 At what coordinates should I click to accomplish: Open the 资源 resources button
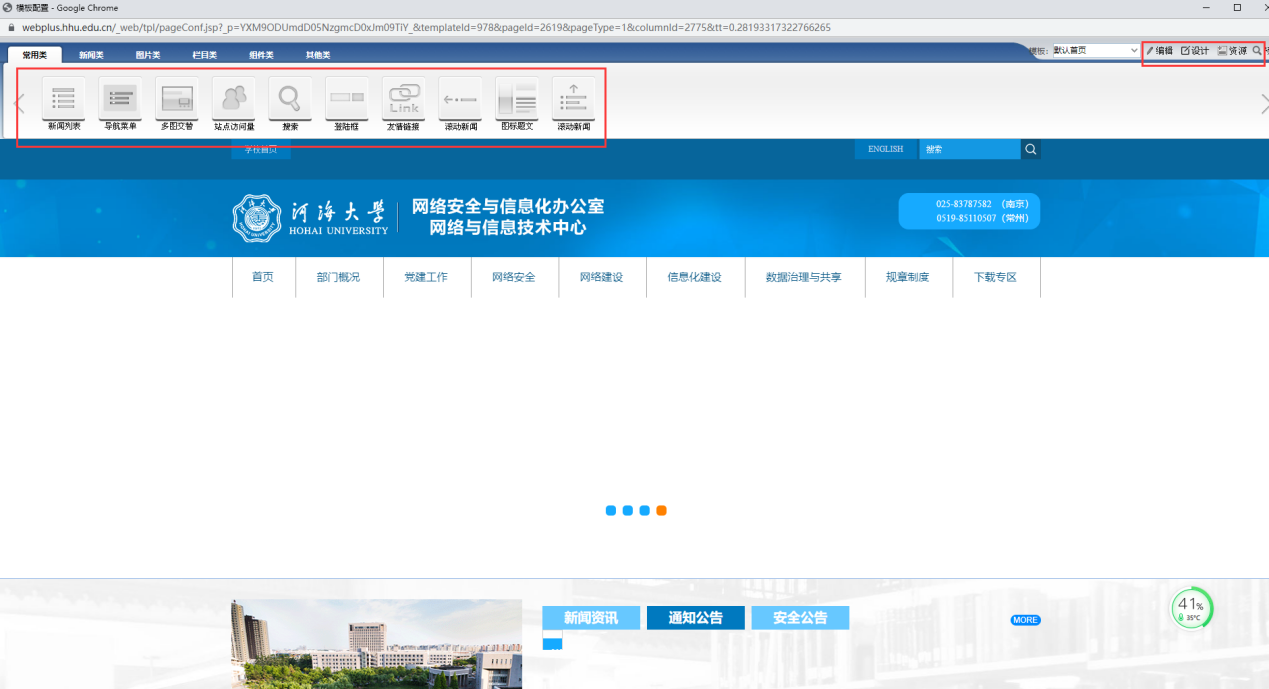click(1232, 50)
